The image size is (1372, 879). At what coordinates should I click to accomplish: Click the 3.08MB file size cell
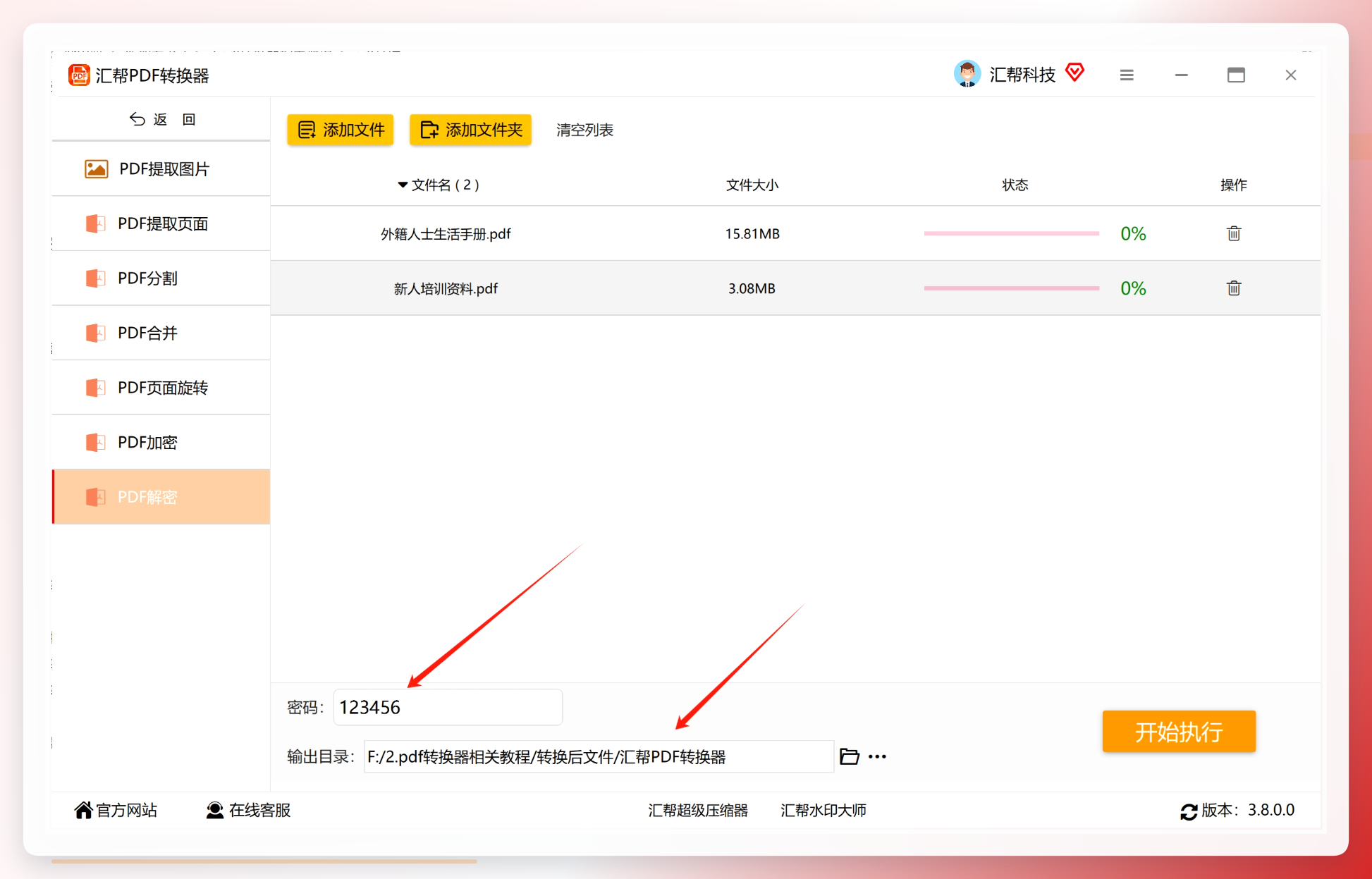point(752,289)
